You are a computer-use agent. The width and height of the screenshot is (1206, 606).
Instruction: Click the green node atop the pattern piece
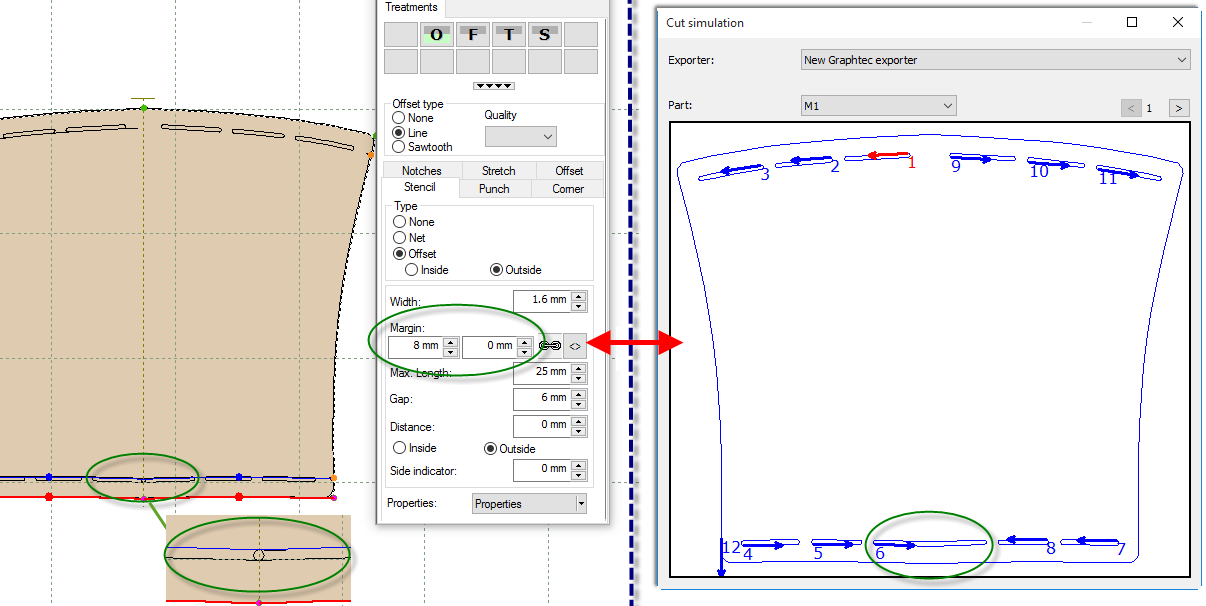144,107
